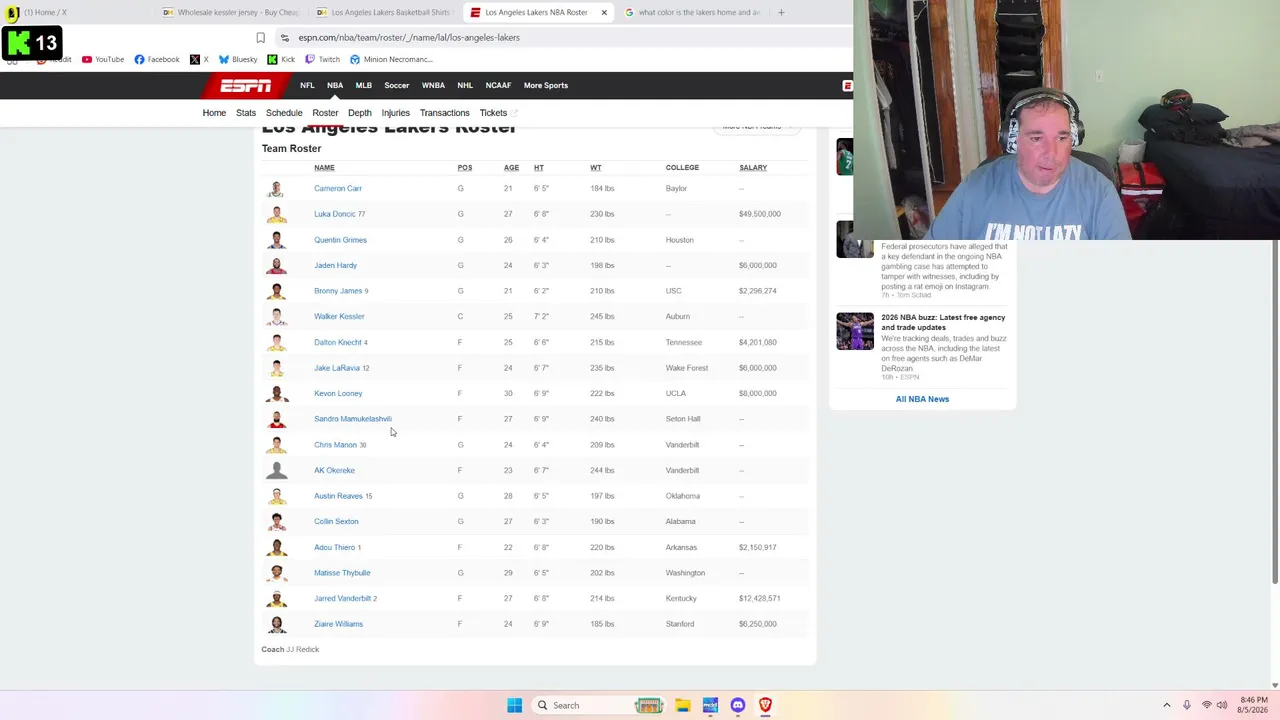Open the Bluesky bookmark
Image resolution: width=1280 pixels, height=720 pixels.
tap(238, 59)
